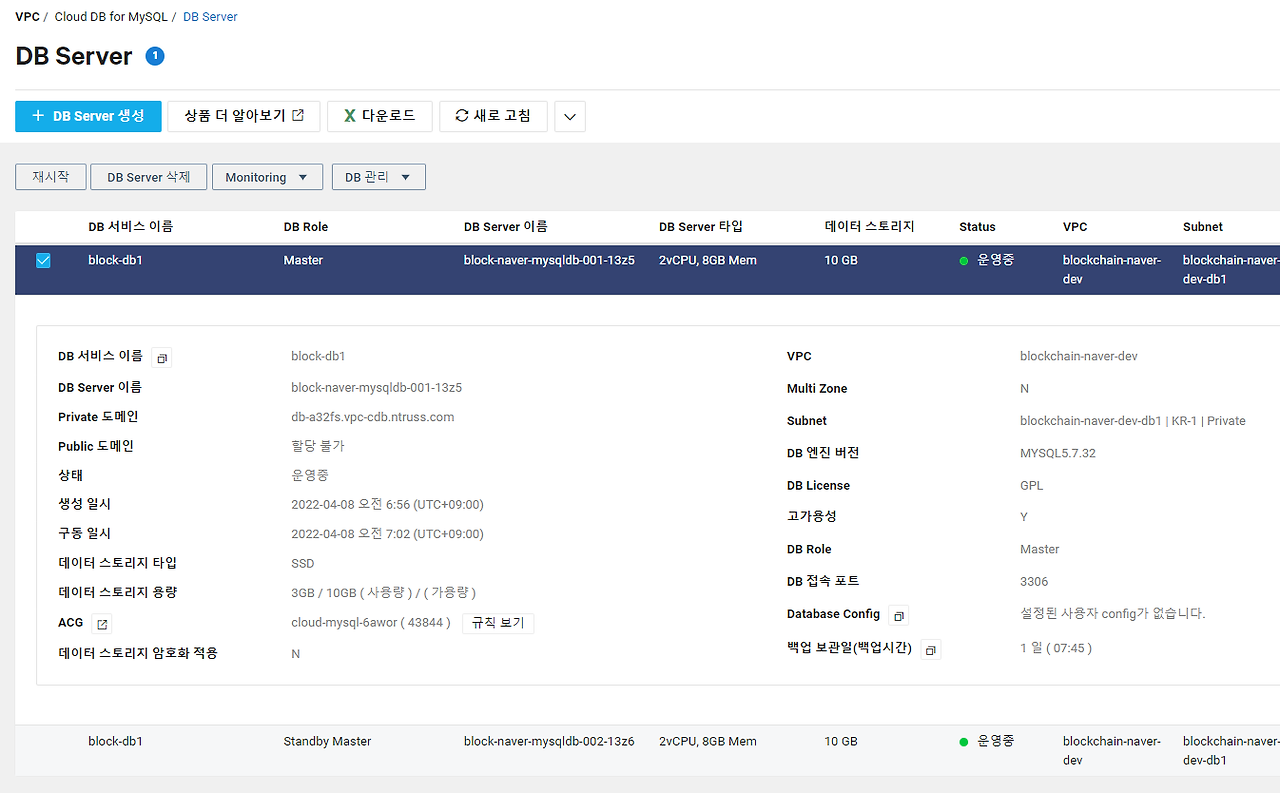1280x793 pixels.
Task: View ACG rules with 규칙 보기
Action: (498, 623)
